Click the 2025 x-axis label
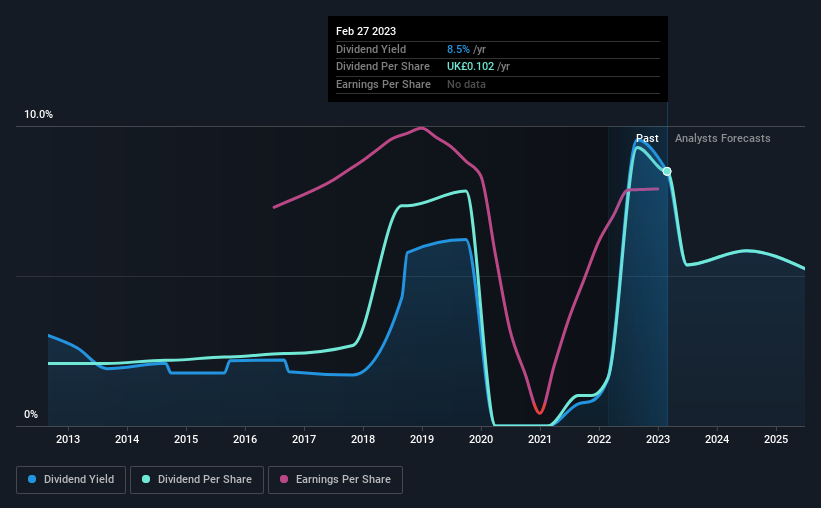Image resolution: width=821 pixels, height=508 pixels. coord(776,439)
